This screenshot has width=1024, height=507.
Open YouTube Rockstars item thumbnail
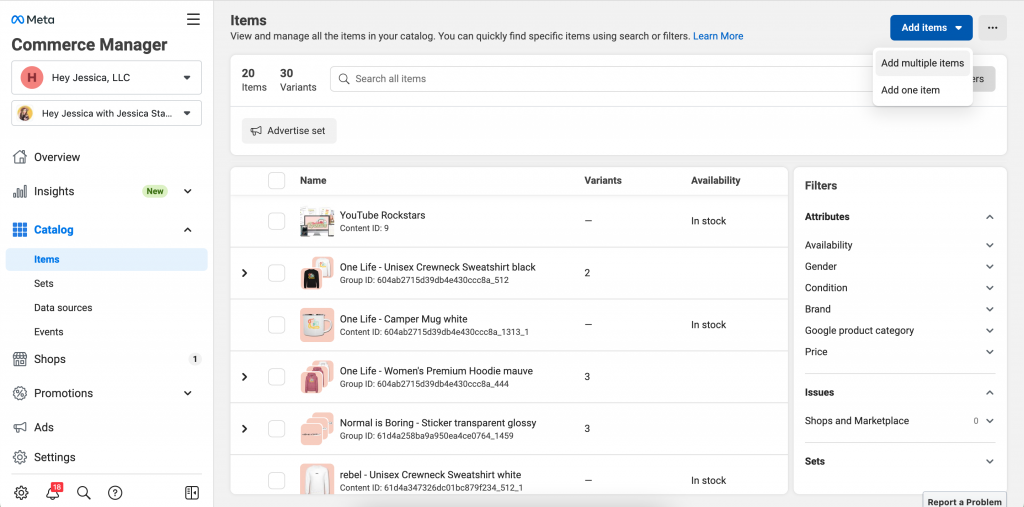click(317, 221)
